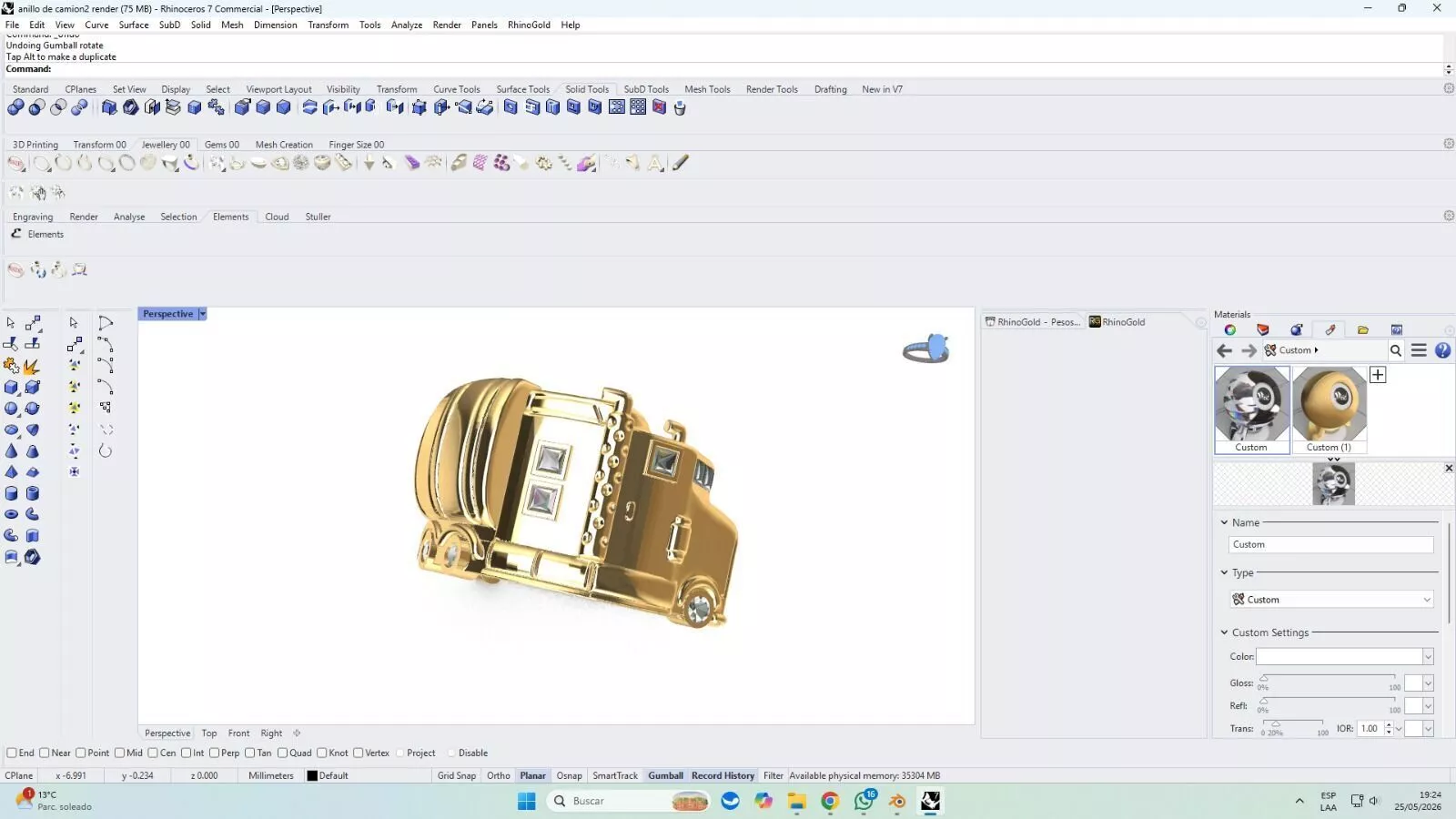Click the pencil icon in Jewellery toolbar
This screenshot has height=819, width=1456.
tap(681, 163)
